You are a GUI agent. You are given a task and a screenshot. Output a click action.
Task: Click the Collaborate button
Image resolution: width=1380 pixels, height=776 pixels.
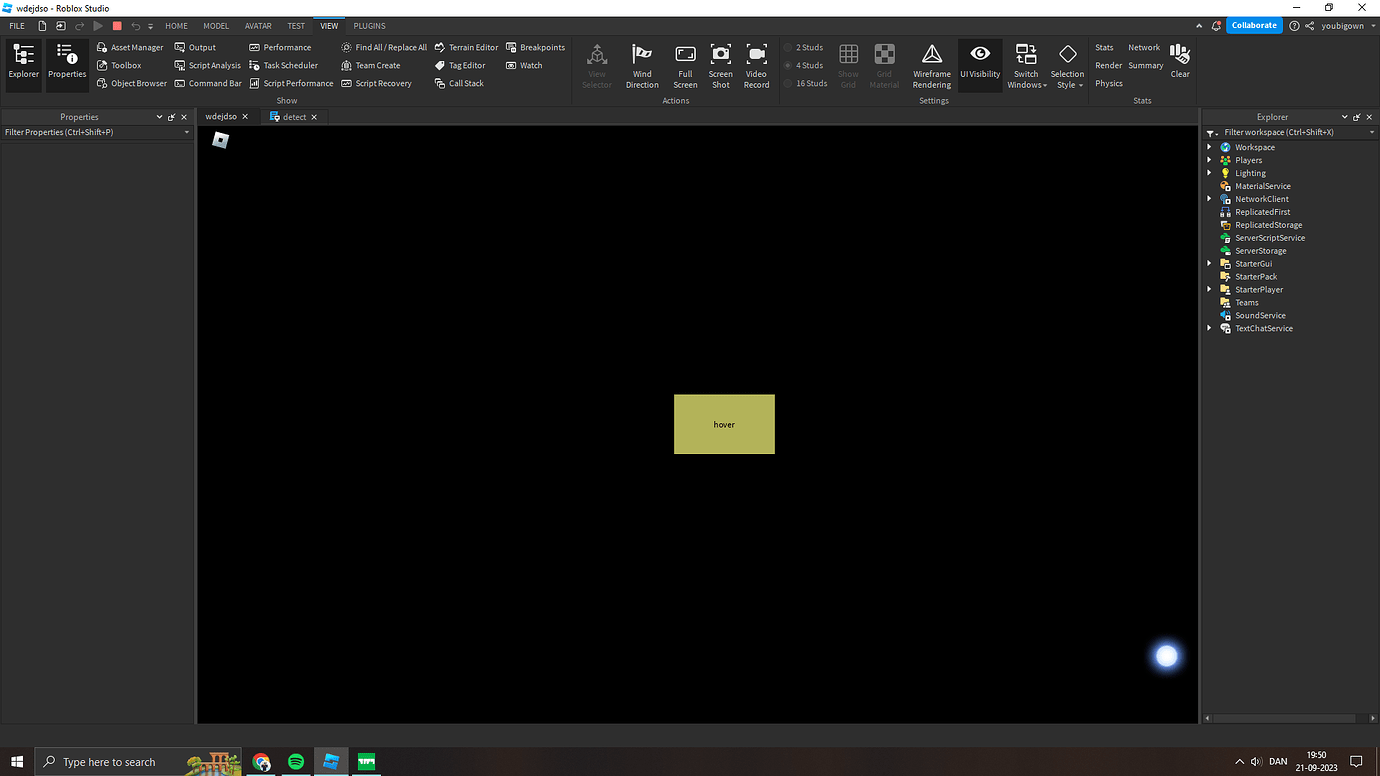tap(1253, 25)
